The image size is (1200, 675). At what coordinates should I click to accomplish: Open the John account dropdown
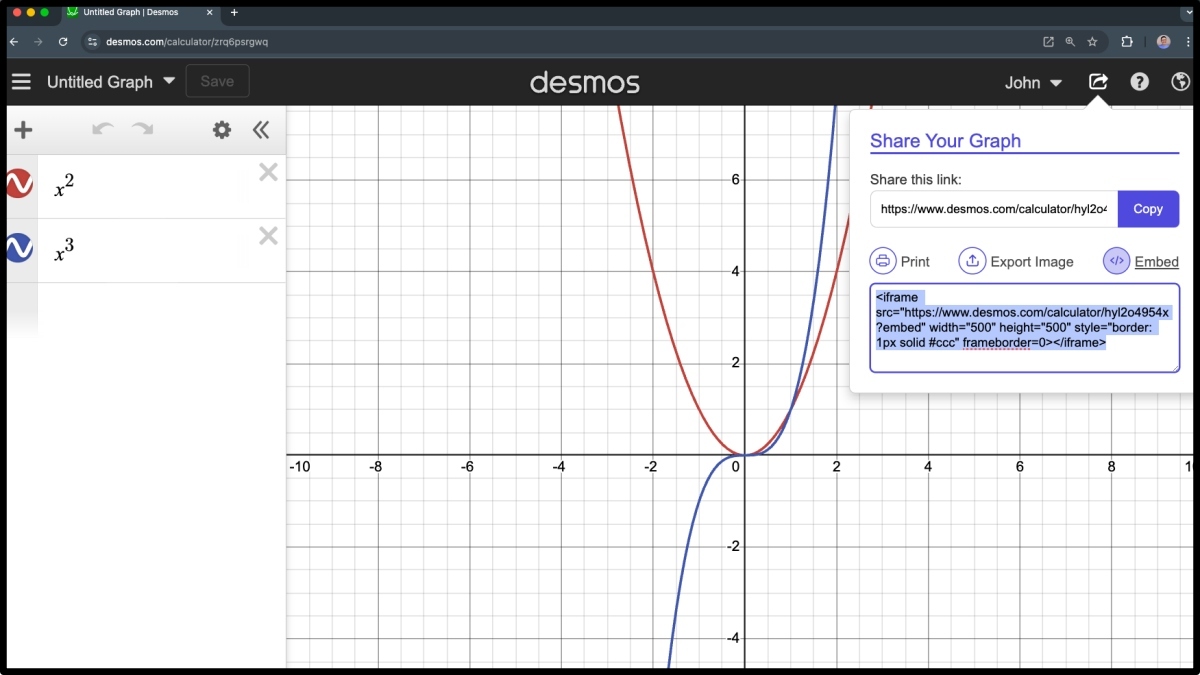1033,82
